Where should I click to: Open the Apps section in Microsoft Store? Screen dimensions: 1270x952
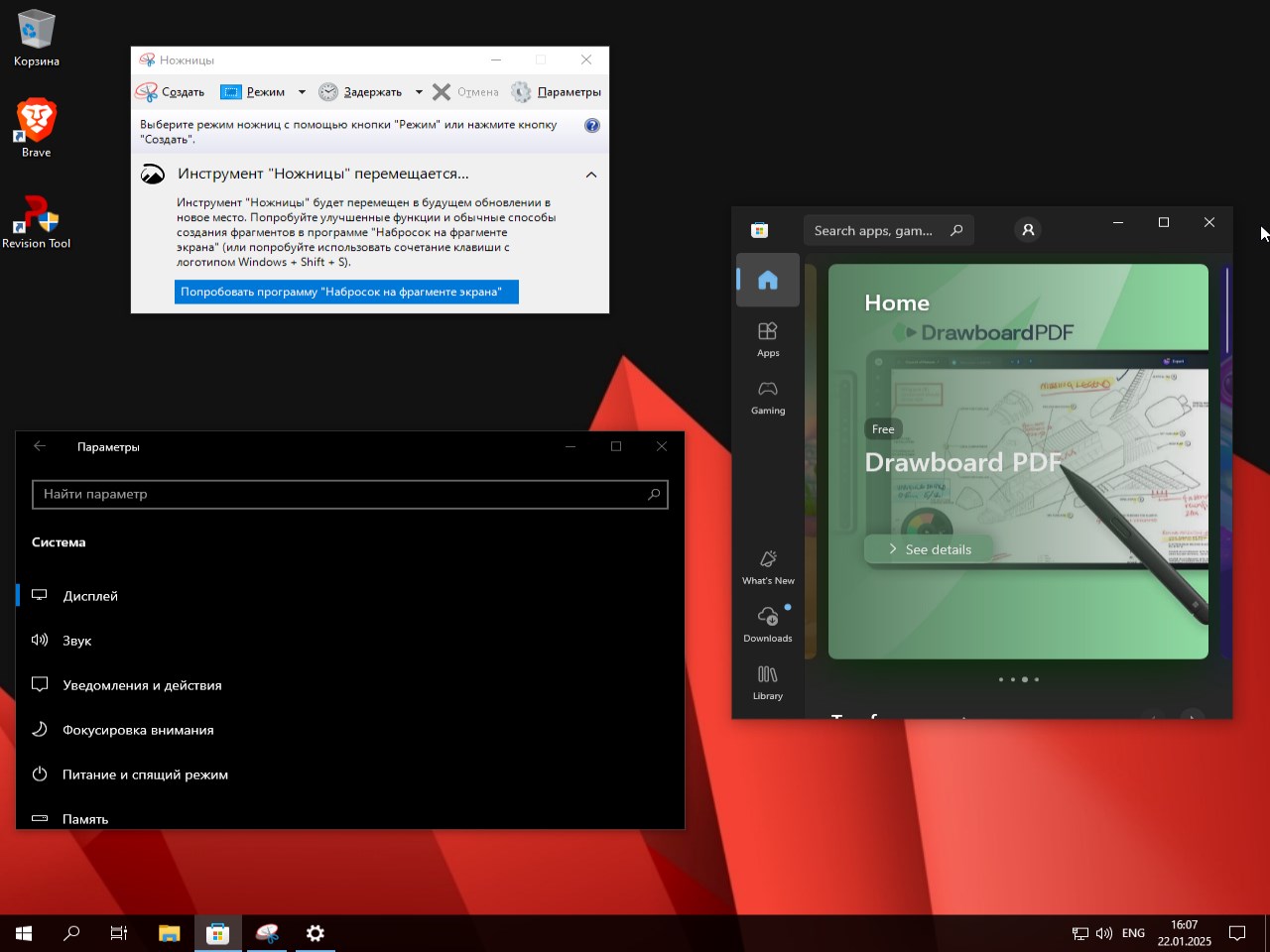coord(768,339)
